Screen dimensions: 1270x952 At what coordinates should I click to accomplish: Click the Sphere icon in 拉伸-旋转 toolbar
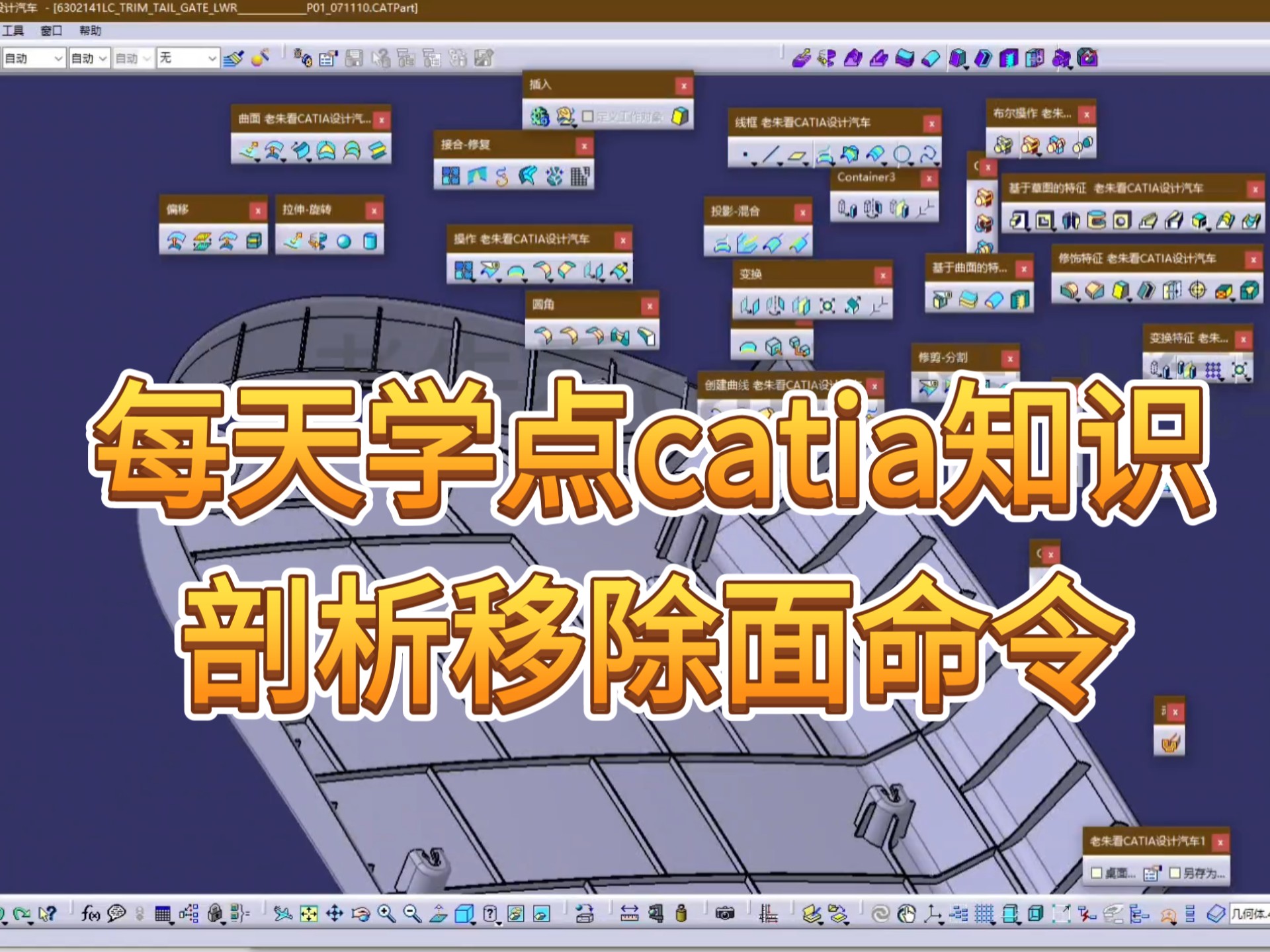[343, 241]
